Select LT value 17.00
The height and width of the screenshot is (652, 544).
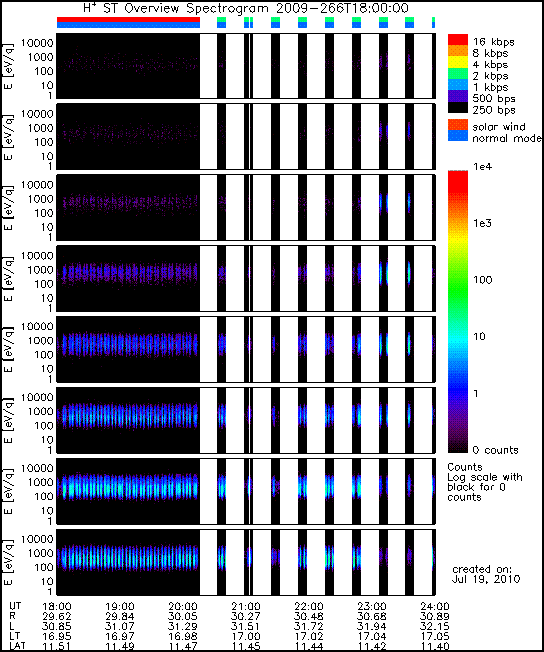click(246, 637)
